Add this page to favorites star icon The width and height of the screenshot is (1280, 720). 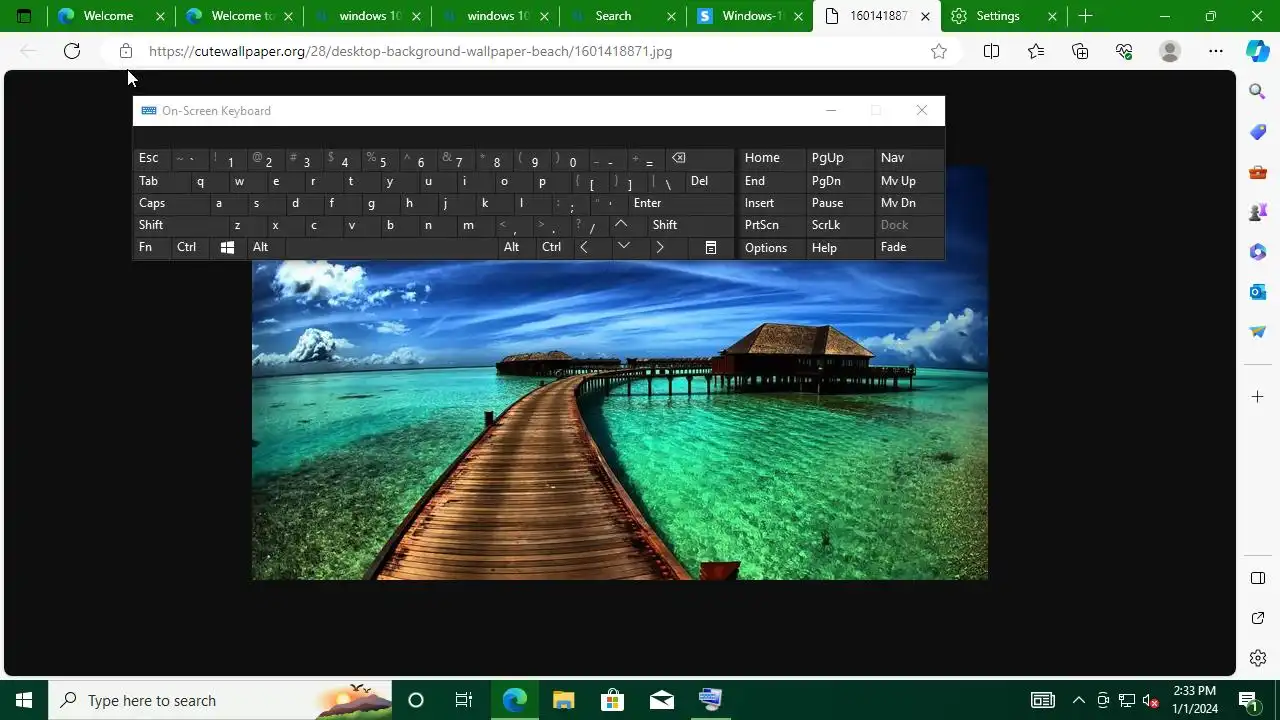(938, 51)
